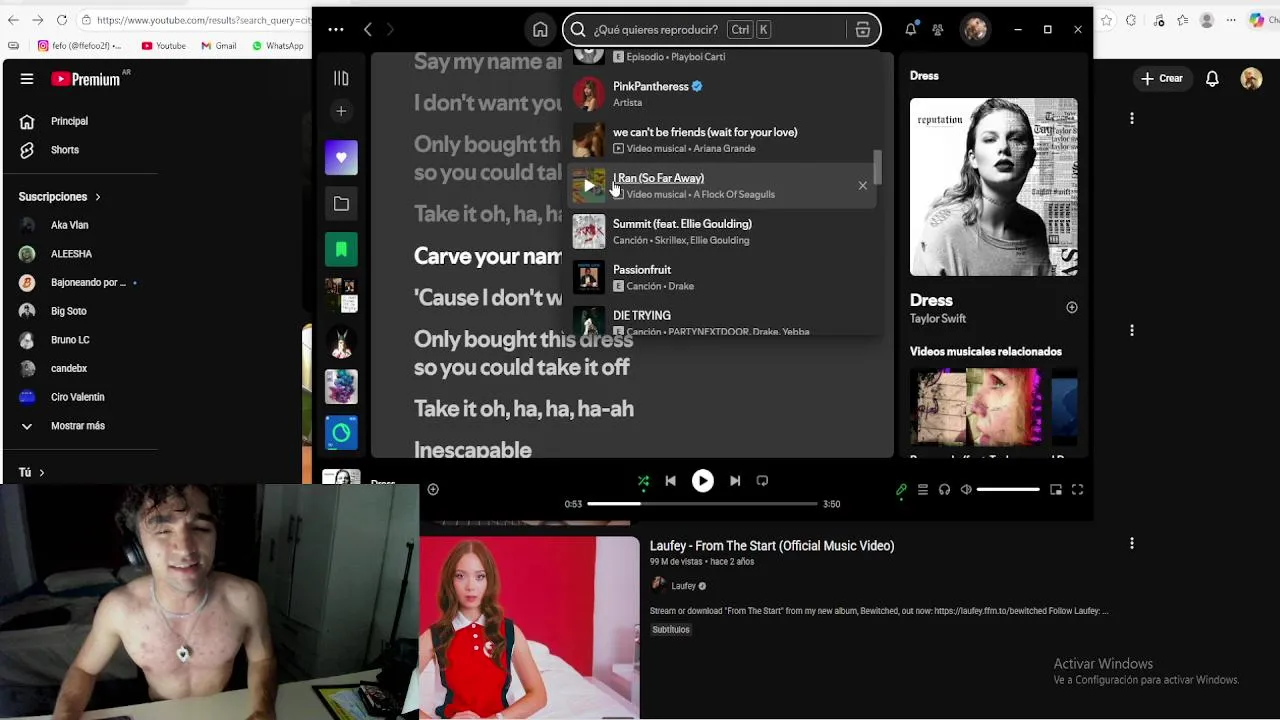This screenshot has width=1280, height=720.
Task: Expand the Spotify library sidebar icon
Action: (x=341, y=78)
